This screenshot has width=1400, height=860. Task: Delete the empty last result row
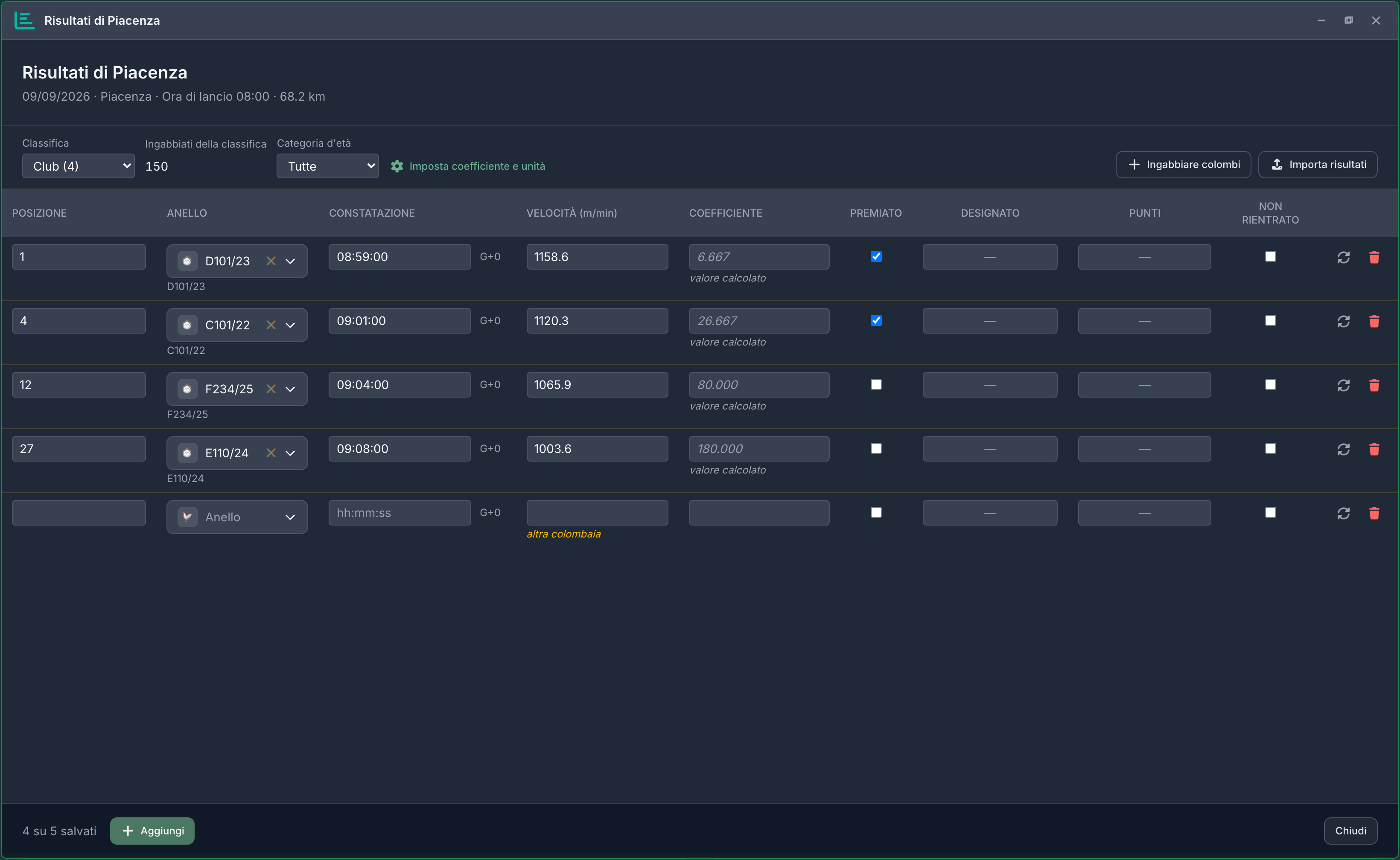coord(1374,513)
